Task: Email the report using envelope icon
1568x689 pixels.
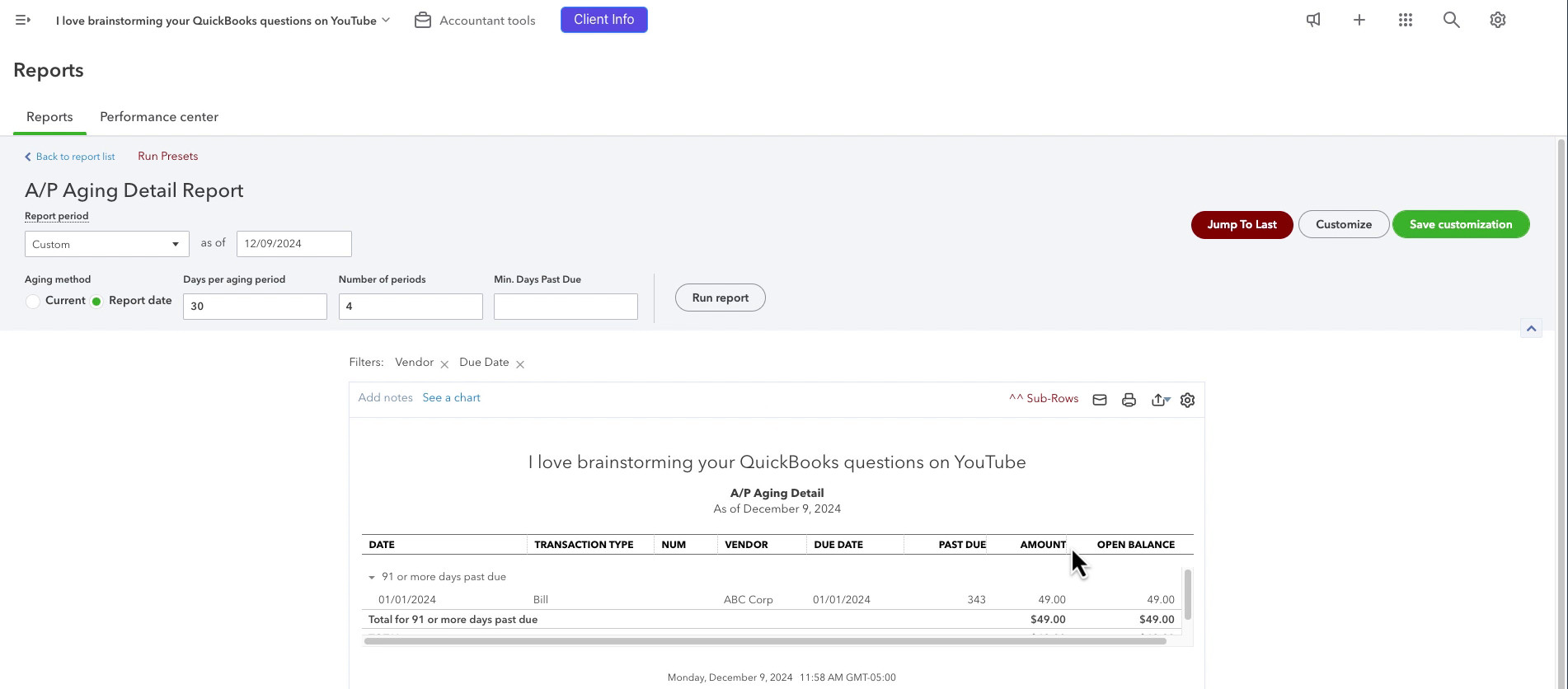Action: click(x=1100, y=400)
